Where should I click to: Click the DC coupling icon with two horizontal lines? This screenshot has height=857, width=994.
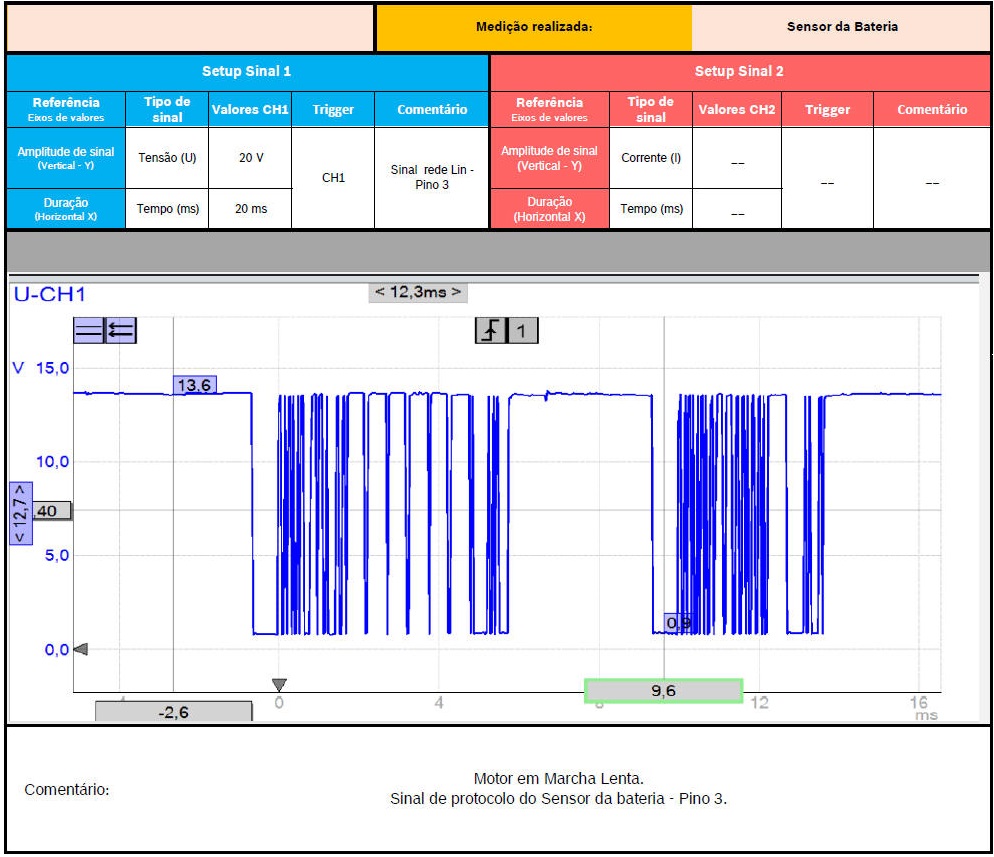click(x=89, y=331)
